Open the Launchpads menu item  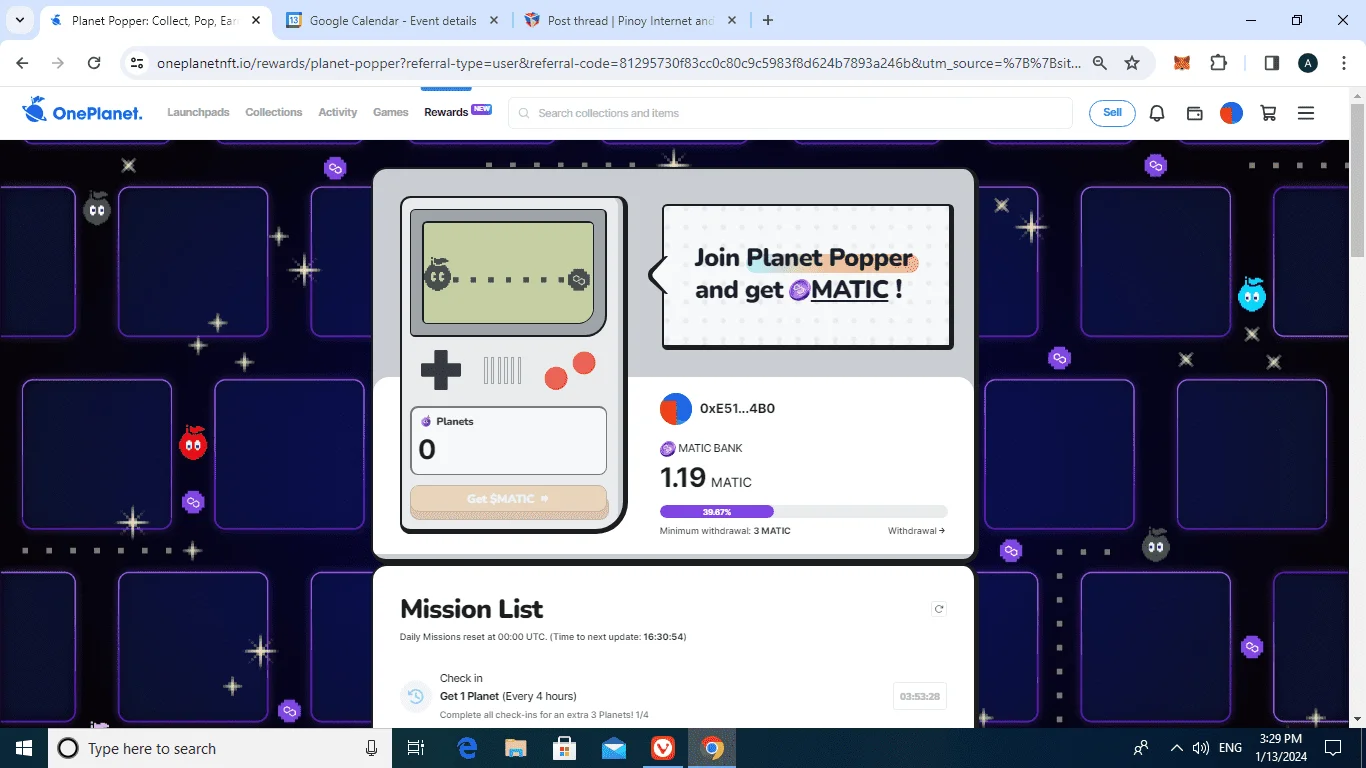coord(198,112)
